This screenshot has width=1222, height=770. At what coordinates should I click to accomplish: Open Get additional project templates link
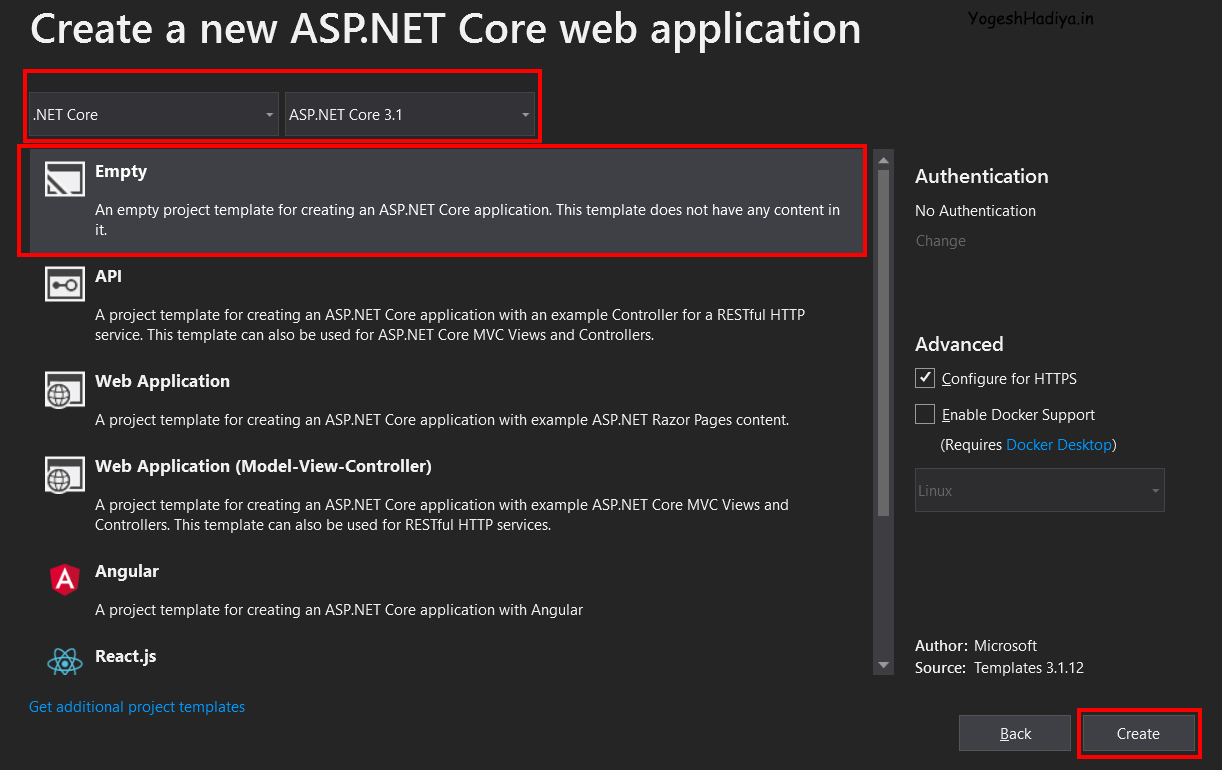(137, 707)
